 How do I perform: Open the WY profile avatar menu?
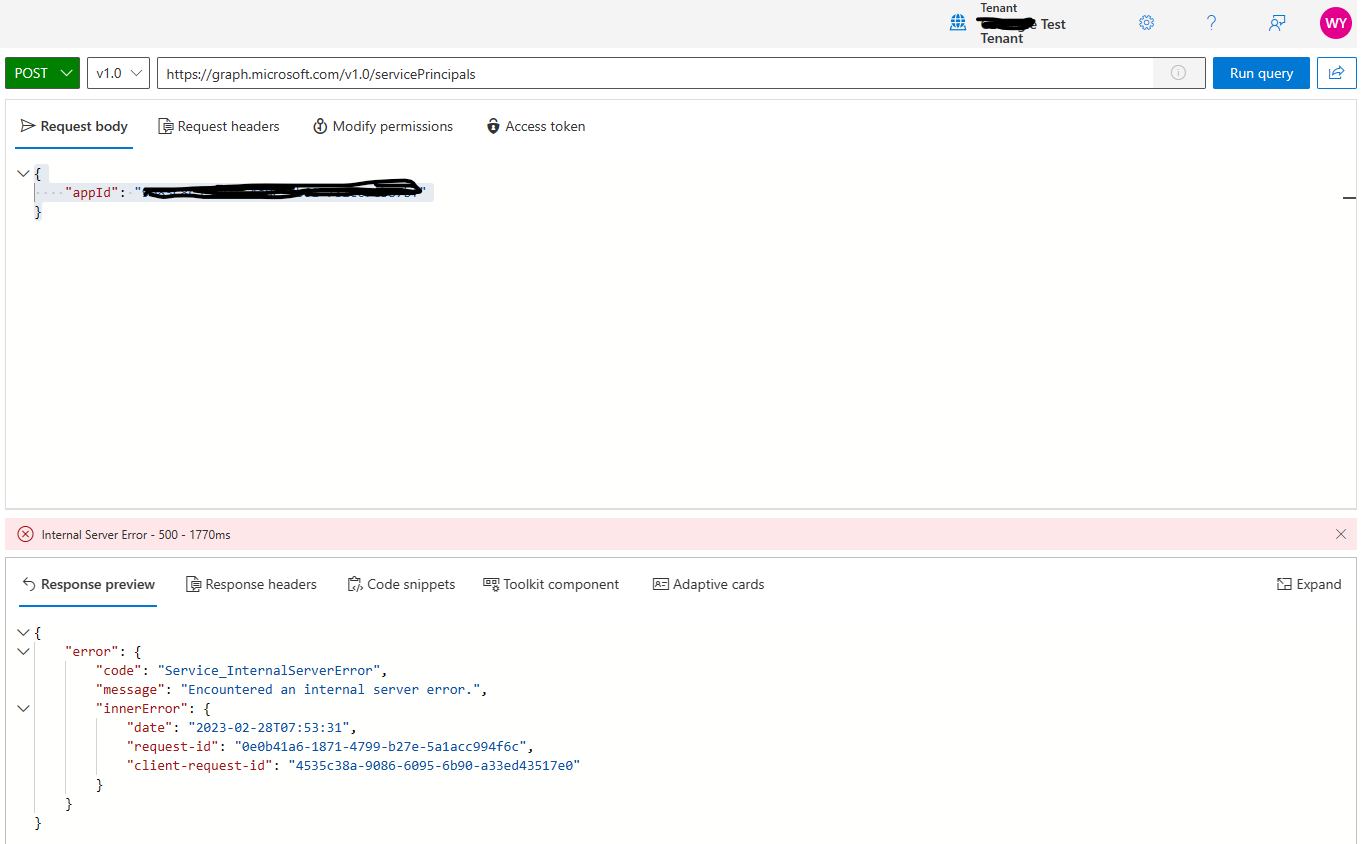click(x=1336, y=22)
